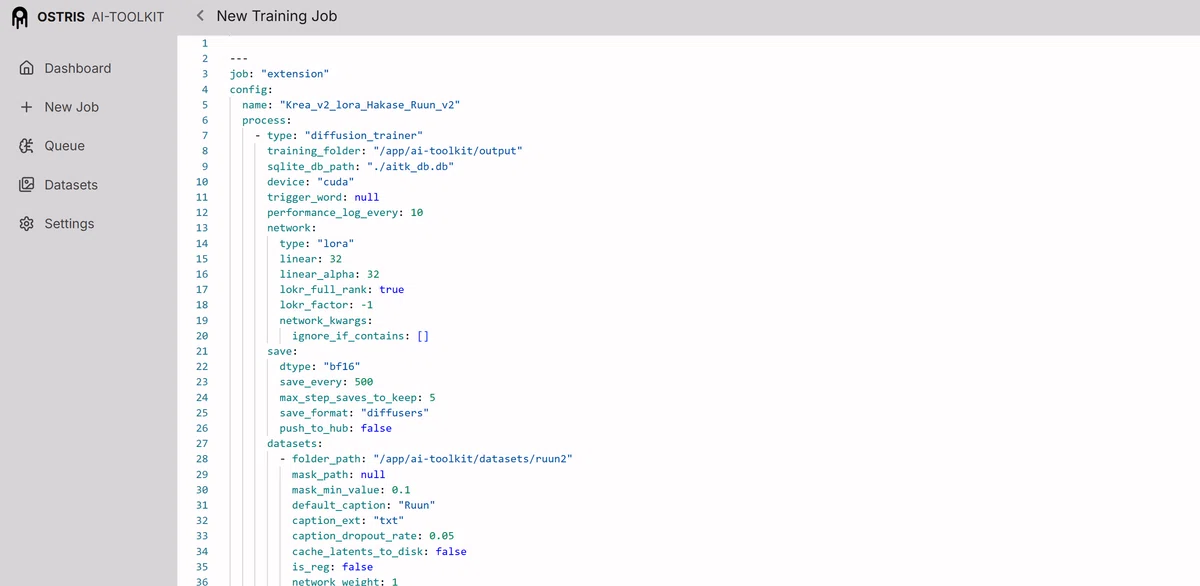Click push_to_hub false value
Viewport: 1200px width, 586px height.
[376, 428]
